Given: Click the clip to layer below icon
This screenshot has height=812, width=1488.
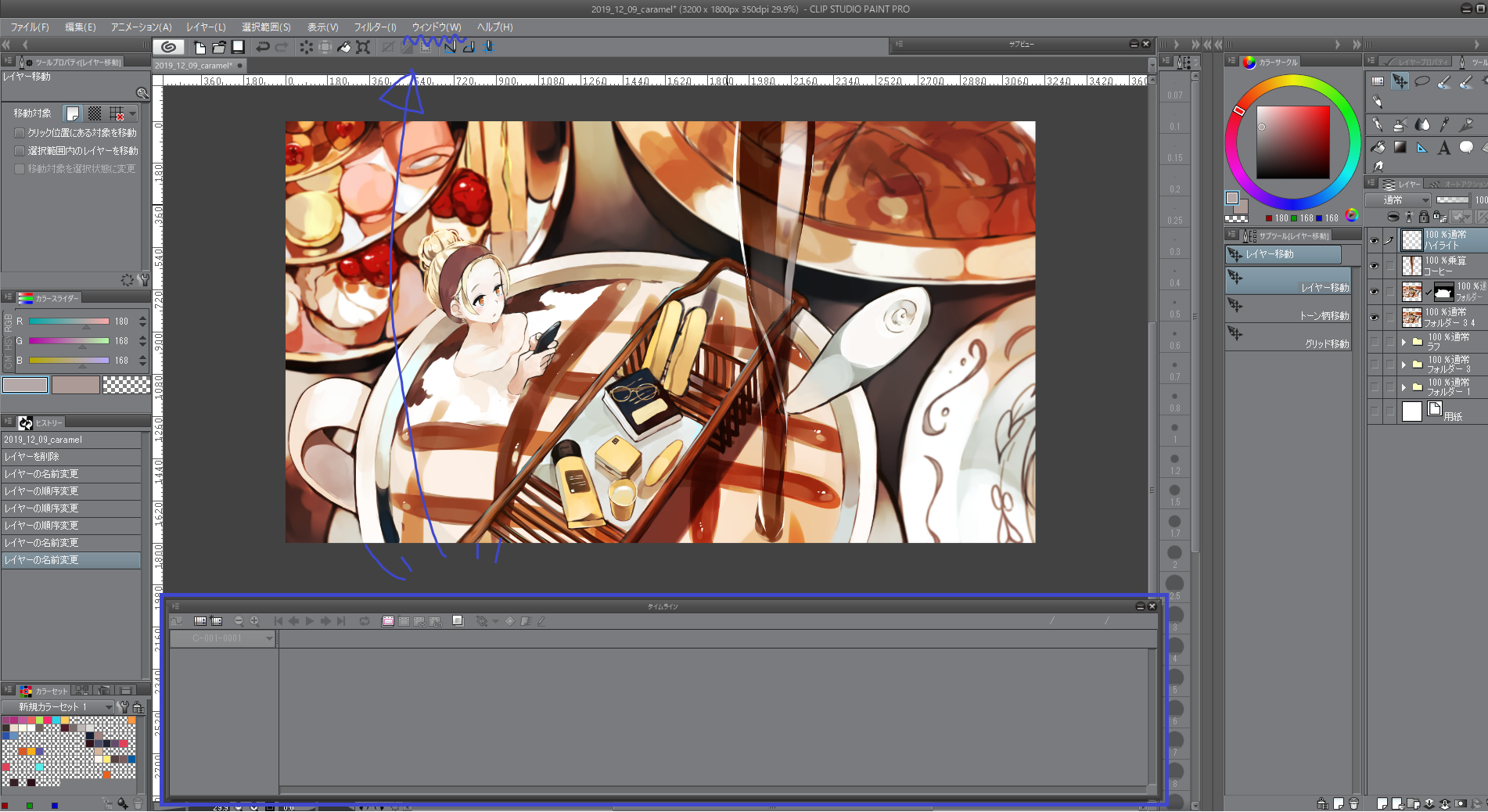Looking at the screenshot, I should [1393, 217].
